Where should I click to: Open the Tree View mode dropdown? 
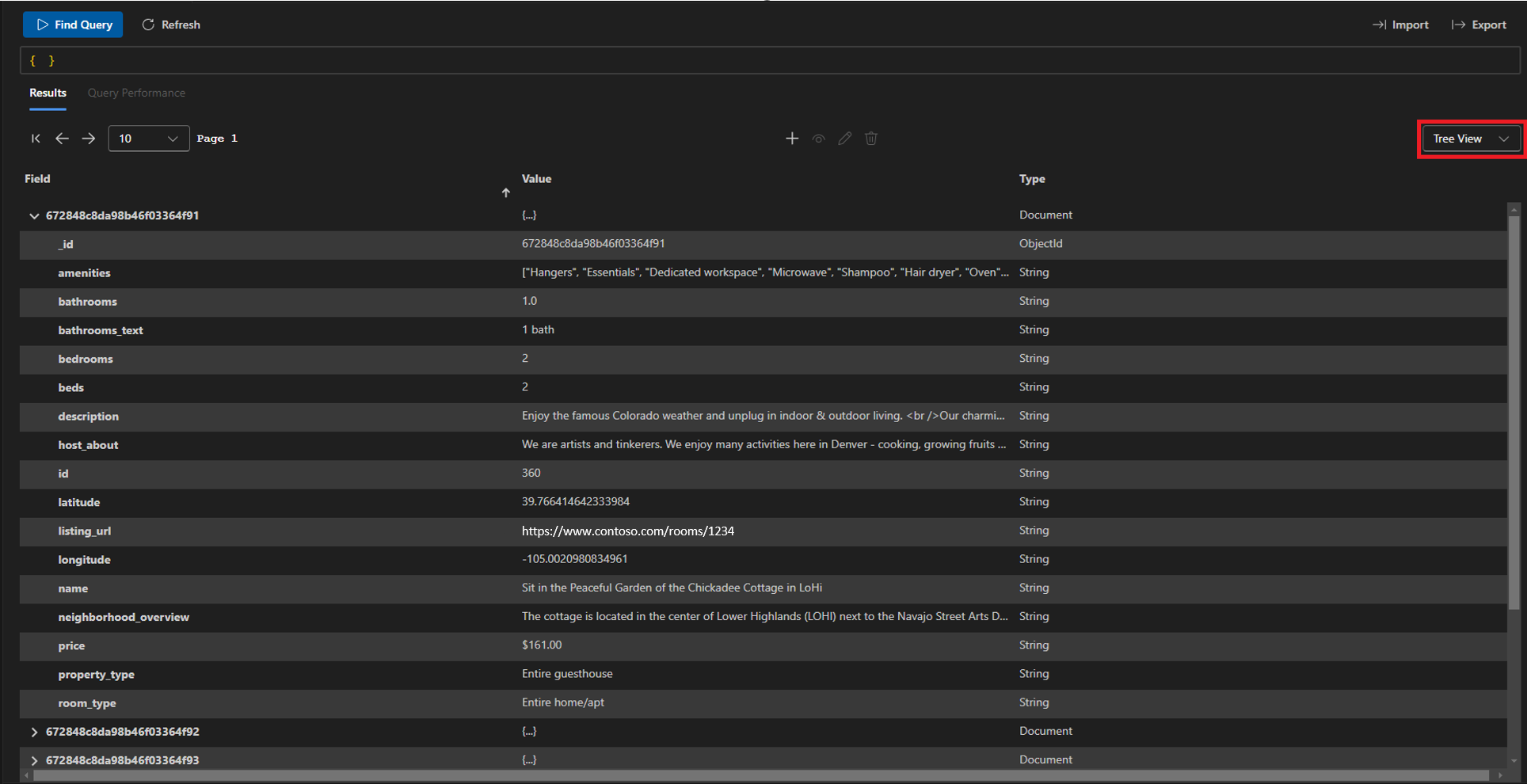(x=1471, y=139)
